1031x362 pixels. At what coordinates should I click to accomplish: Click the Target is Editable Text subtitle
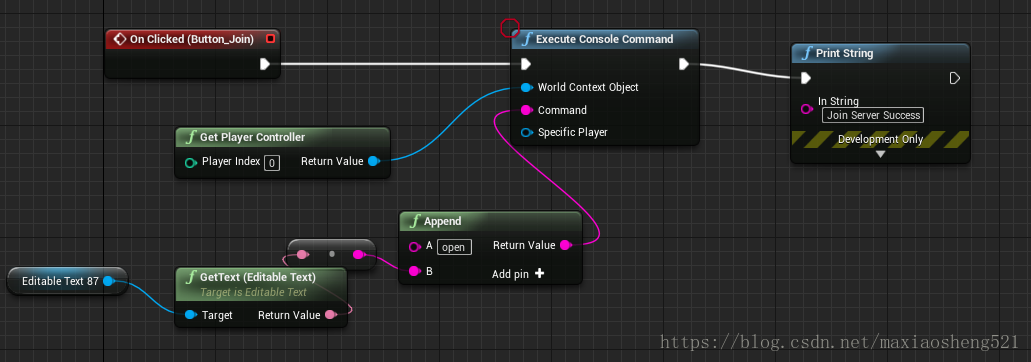[x=253, y=292]
